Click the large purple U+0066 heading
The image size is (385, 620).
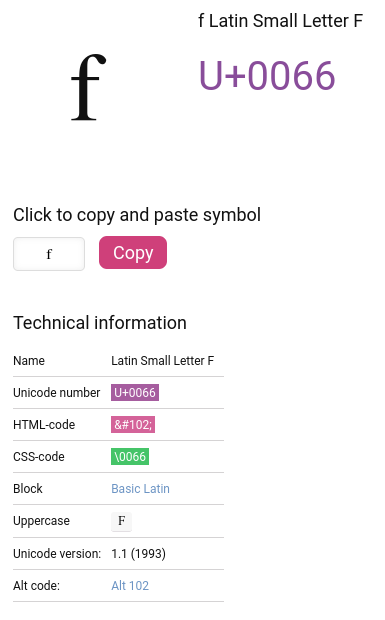click(267, 75)
